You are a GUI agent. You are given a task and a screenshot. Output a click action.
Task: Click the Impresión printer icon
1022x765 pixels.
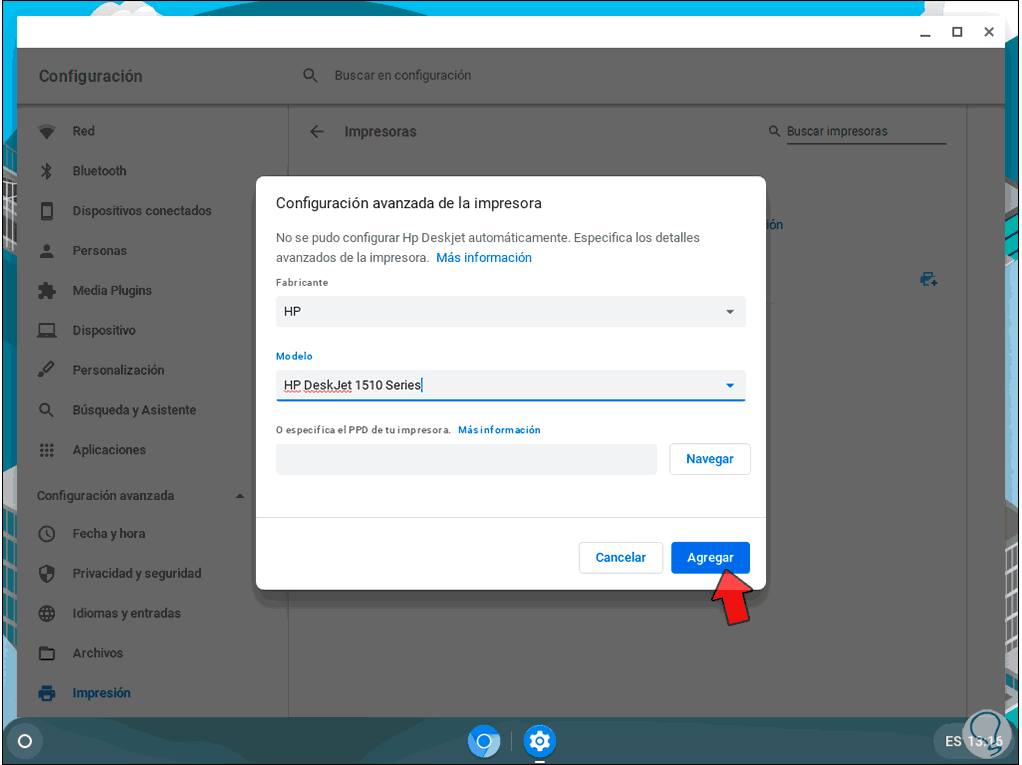tap(46, 693)
